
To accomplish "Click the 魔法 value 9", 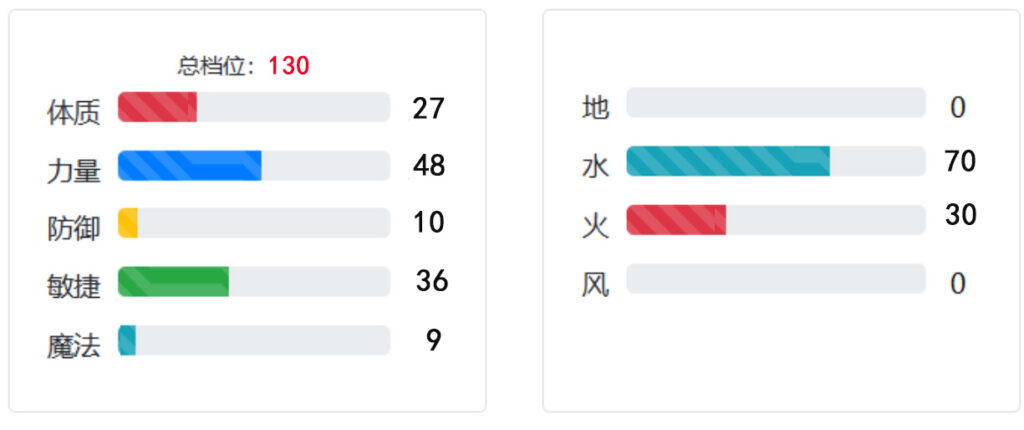I will pos(434,340).
